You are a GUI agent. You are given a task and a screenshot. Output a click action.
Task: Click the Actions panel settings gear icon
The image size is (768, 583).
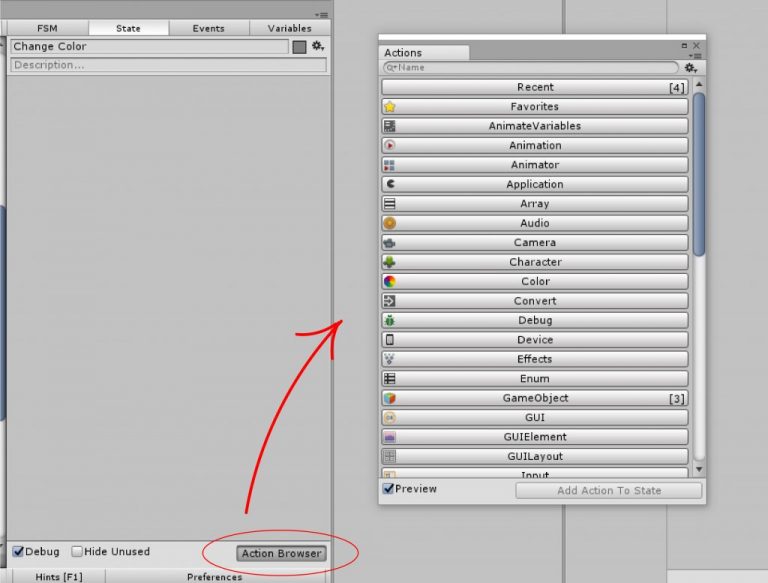[x=690, y=68]
